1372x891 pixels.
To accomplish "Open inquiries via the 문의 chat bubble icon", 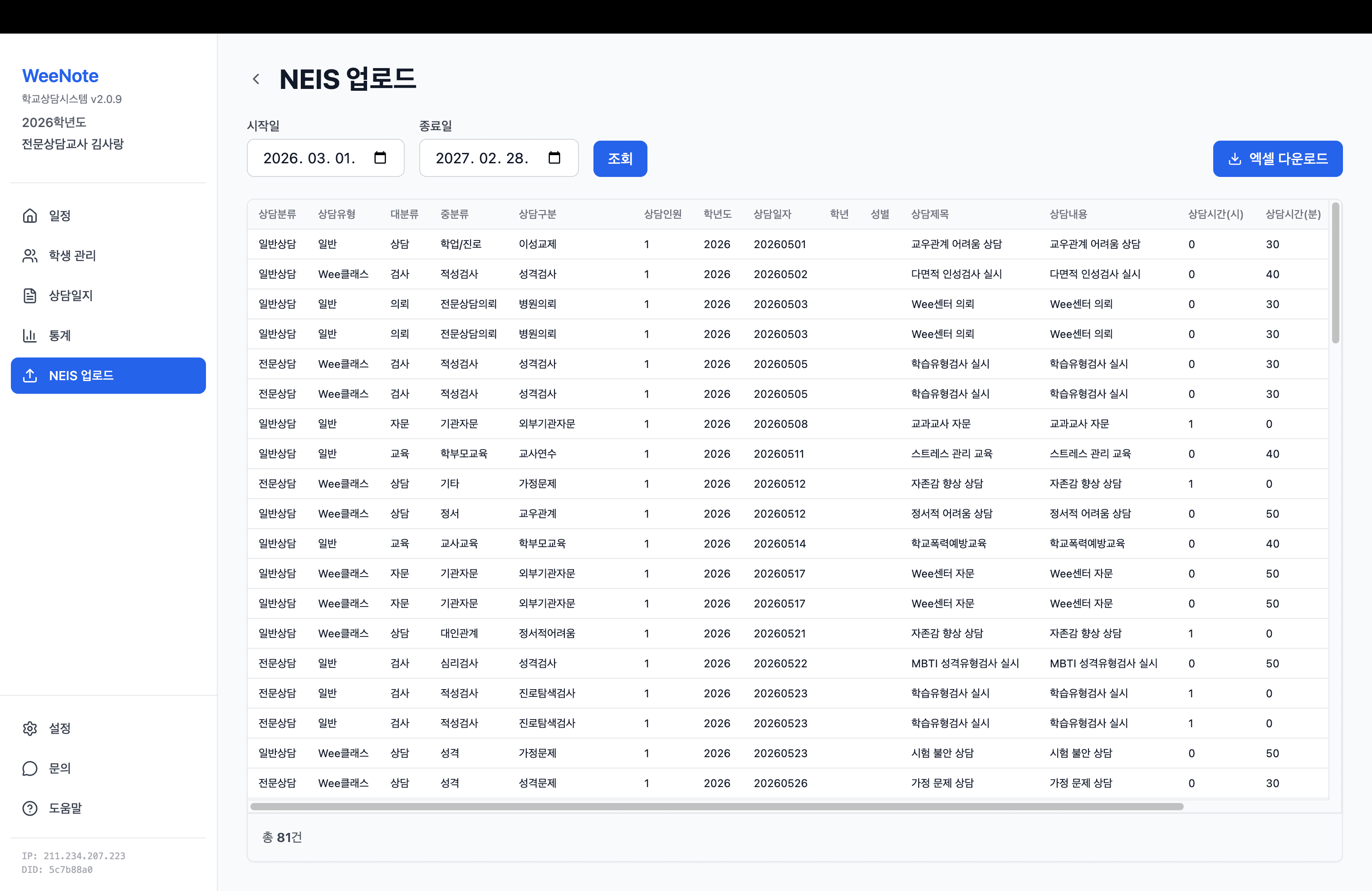I will pos(30,768).
